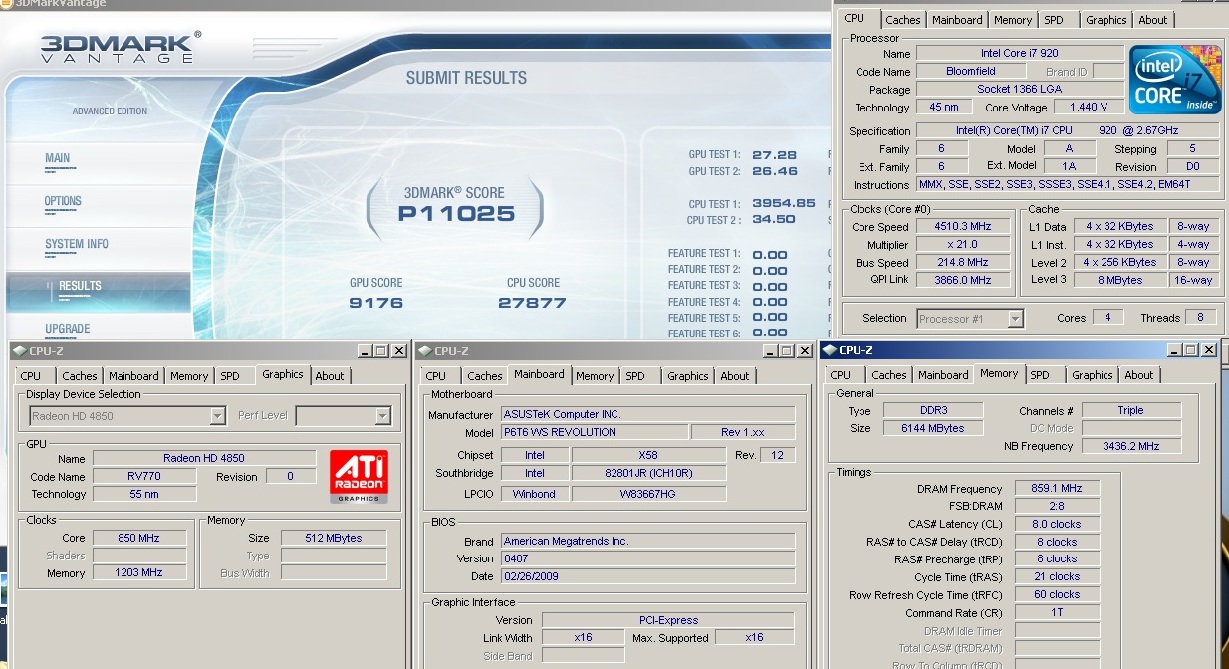Open the Display Device Selection dropdown (Radeon HD 4850)

[126, 416]
